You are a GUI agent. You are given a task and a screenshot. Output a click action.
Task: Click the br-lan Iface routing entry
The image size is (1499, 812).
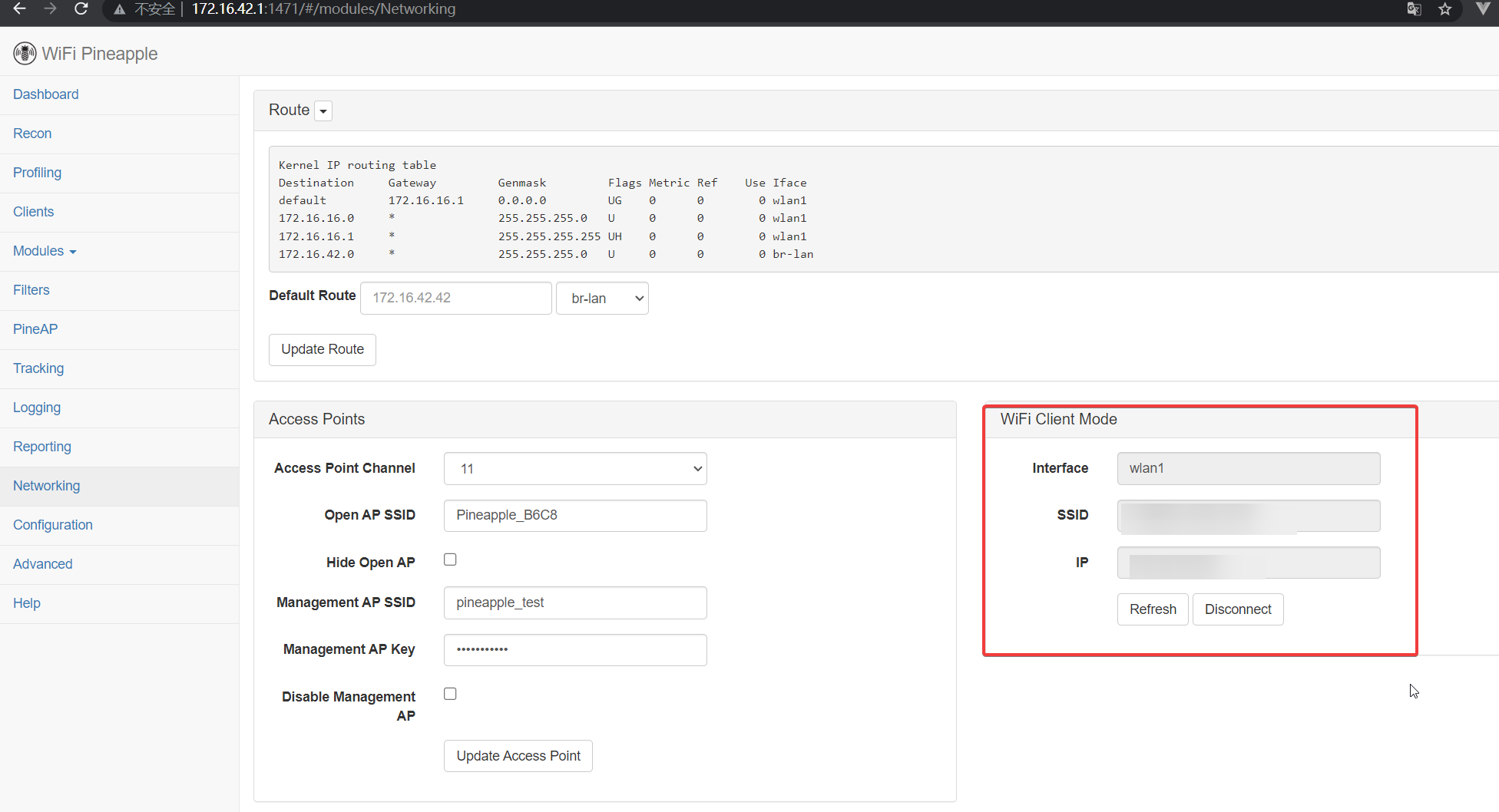pyautogui.click(x=793, y=254)
